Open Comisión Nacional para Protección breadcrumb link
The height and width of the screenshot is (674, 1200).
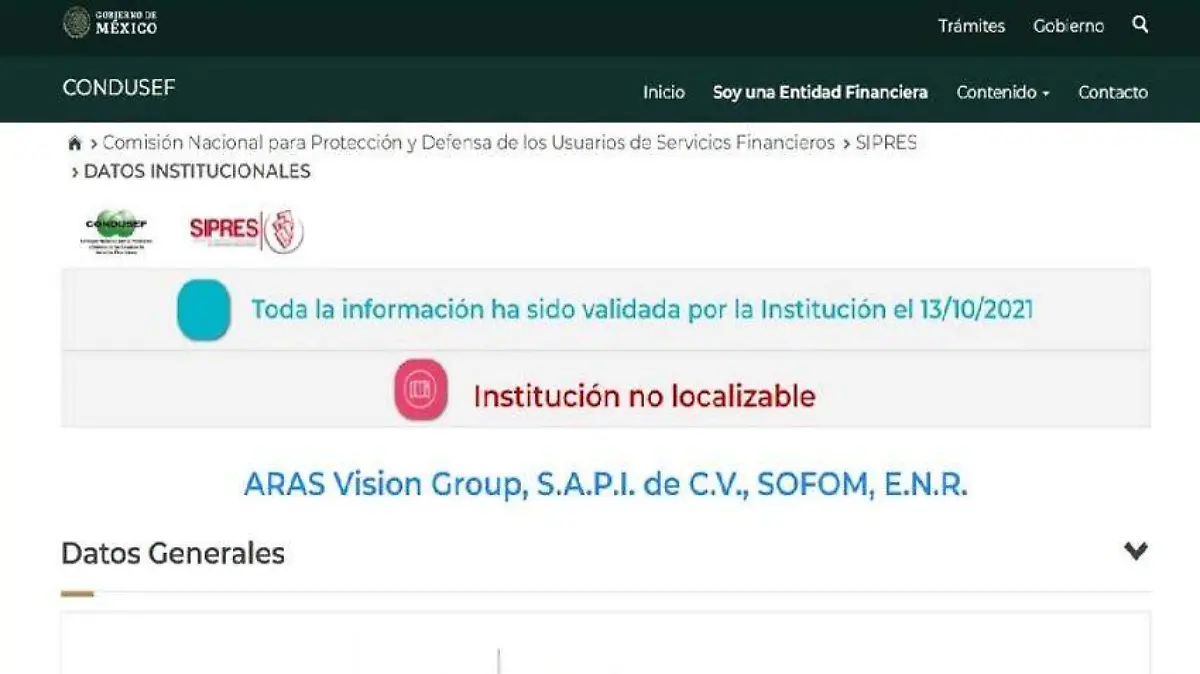point(469,143)
